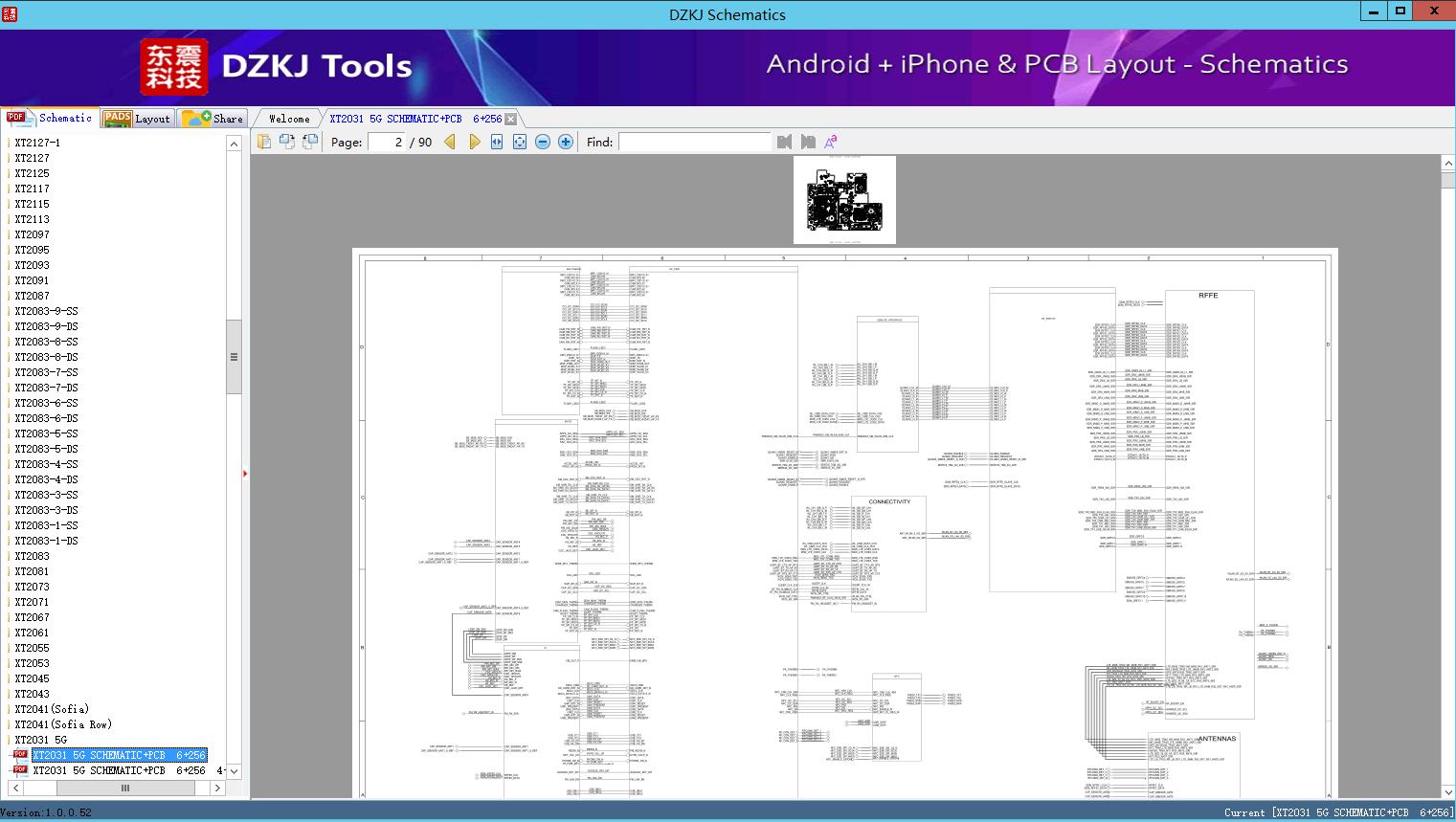Select the XT2117 model entry

[32, 189]
